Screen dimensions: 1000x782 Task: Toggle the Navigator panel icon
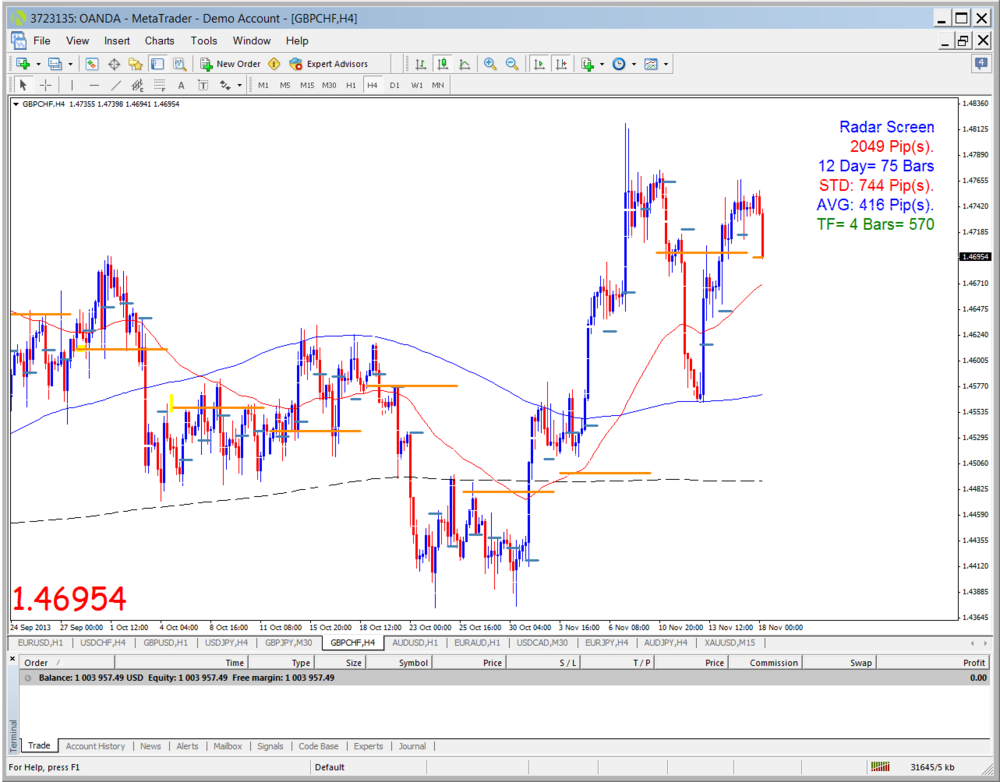click(x=135, y=64)
